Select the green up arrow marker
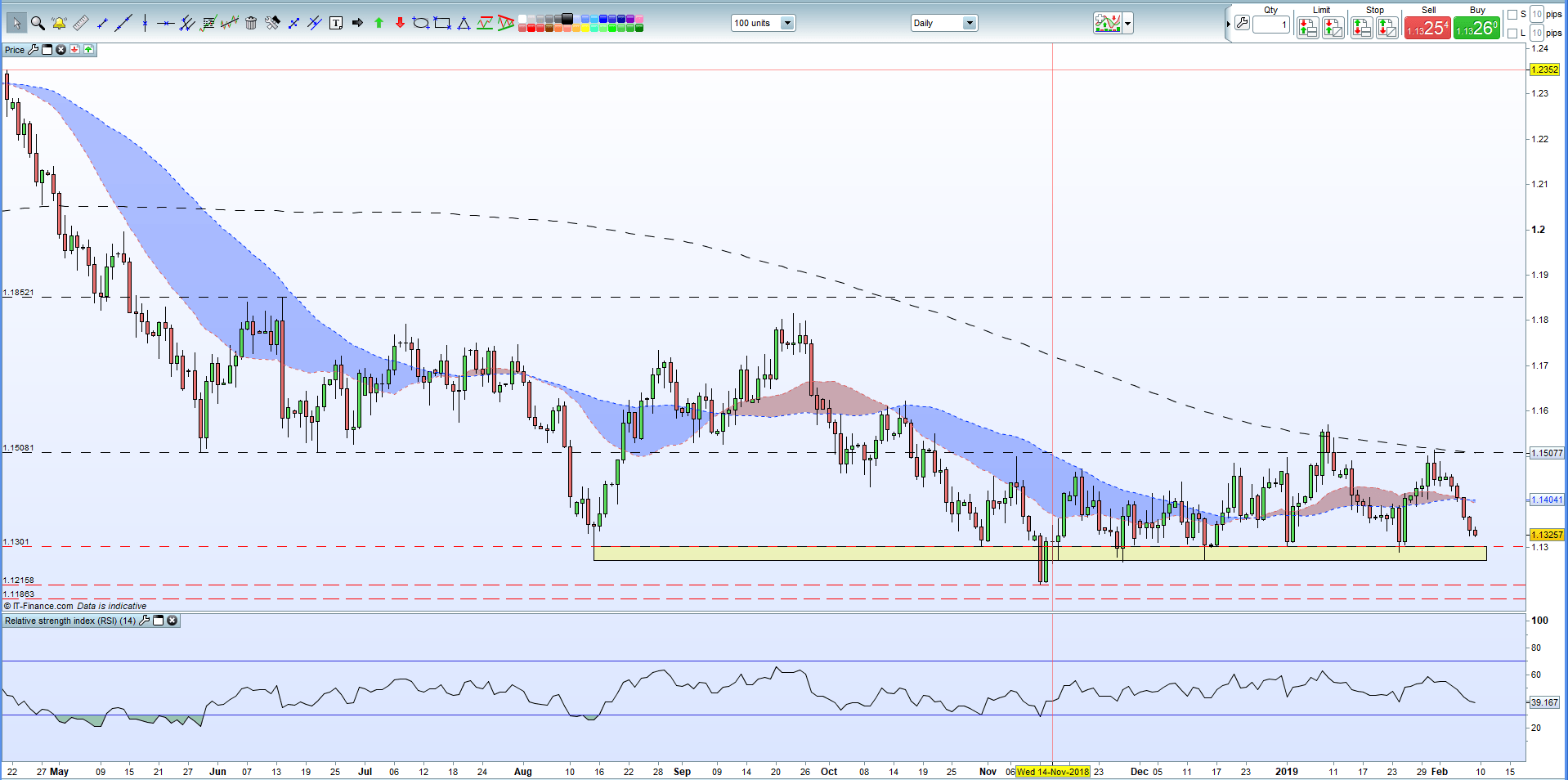This screenshot has height=780, width=1568. coord(379,23)
